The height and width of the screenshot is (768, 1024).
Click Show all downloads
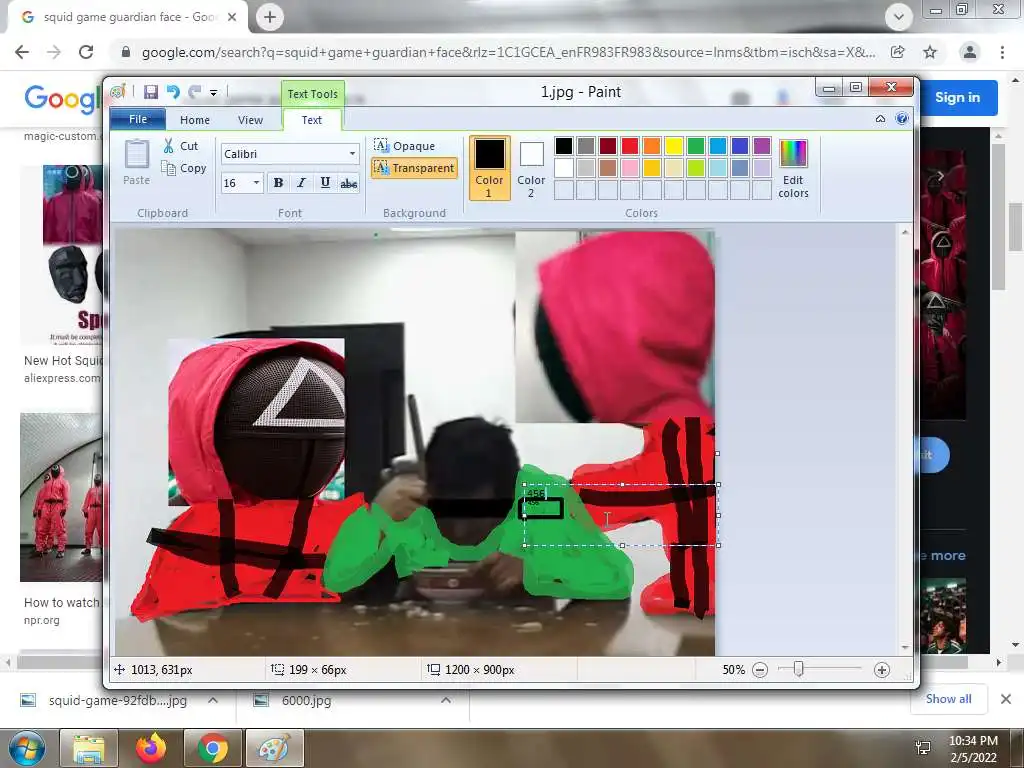[x=948, y=699]
